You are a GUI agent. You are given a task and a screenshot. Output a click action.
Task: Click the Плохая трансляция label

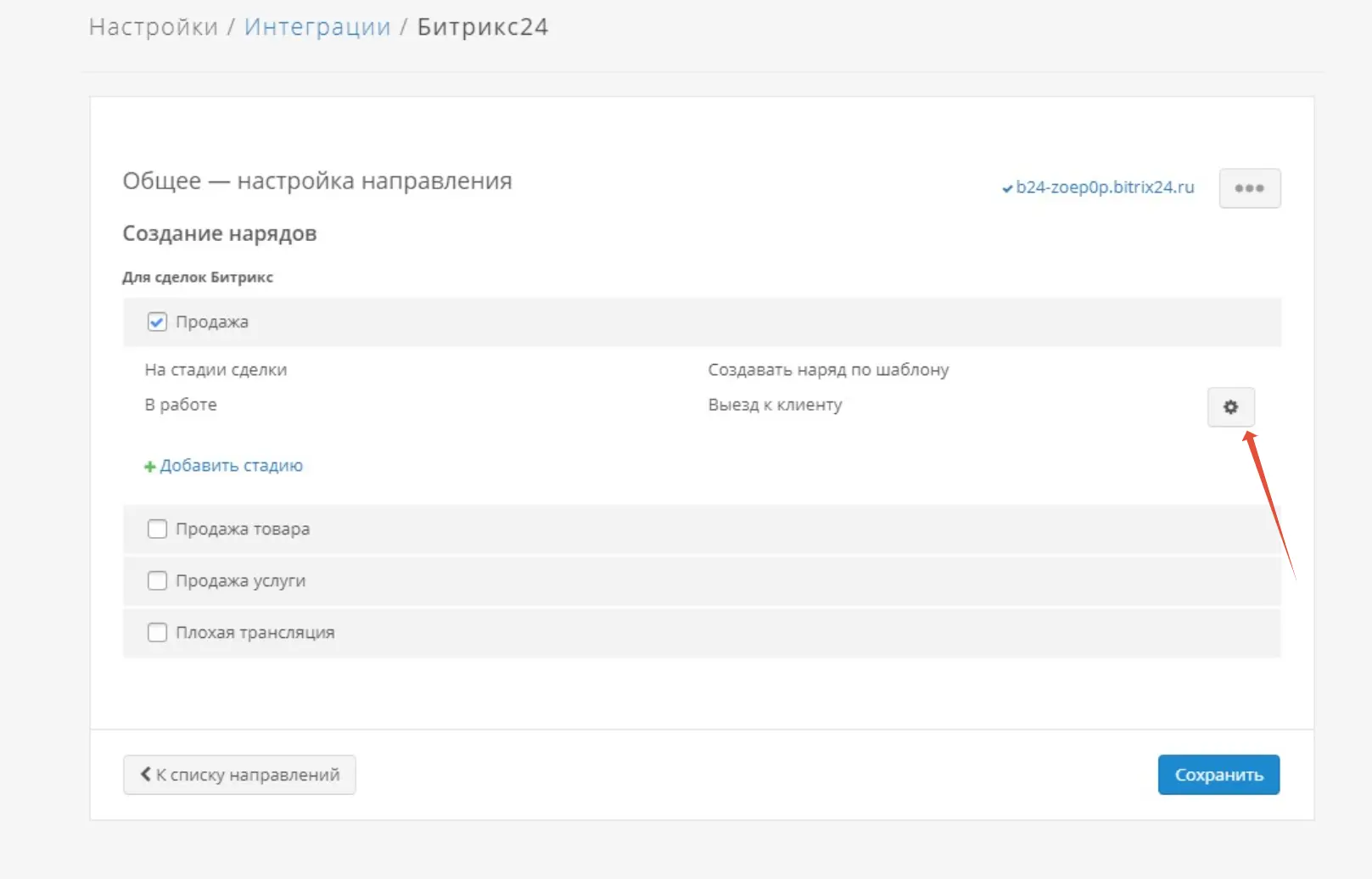click(x=255, y=633)
